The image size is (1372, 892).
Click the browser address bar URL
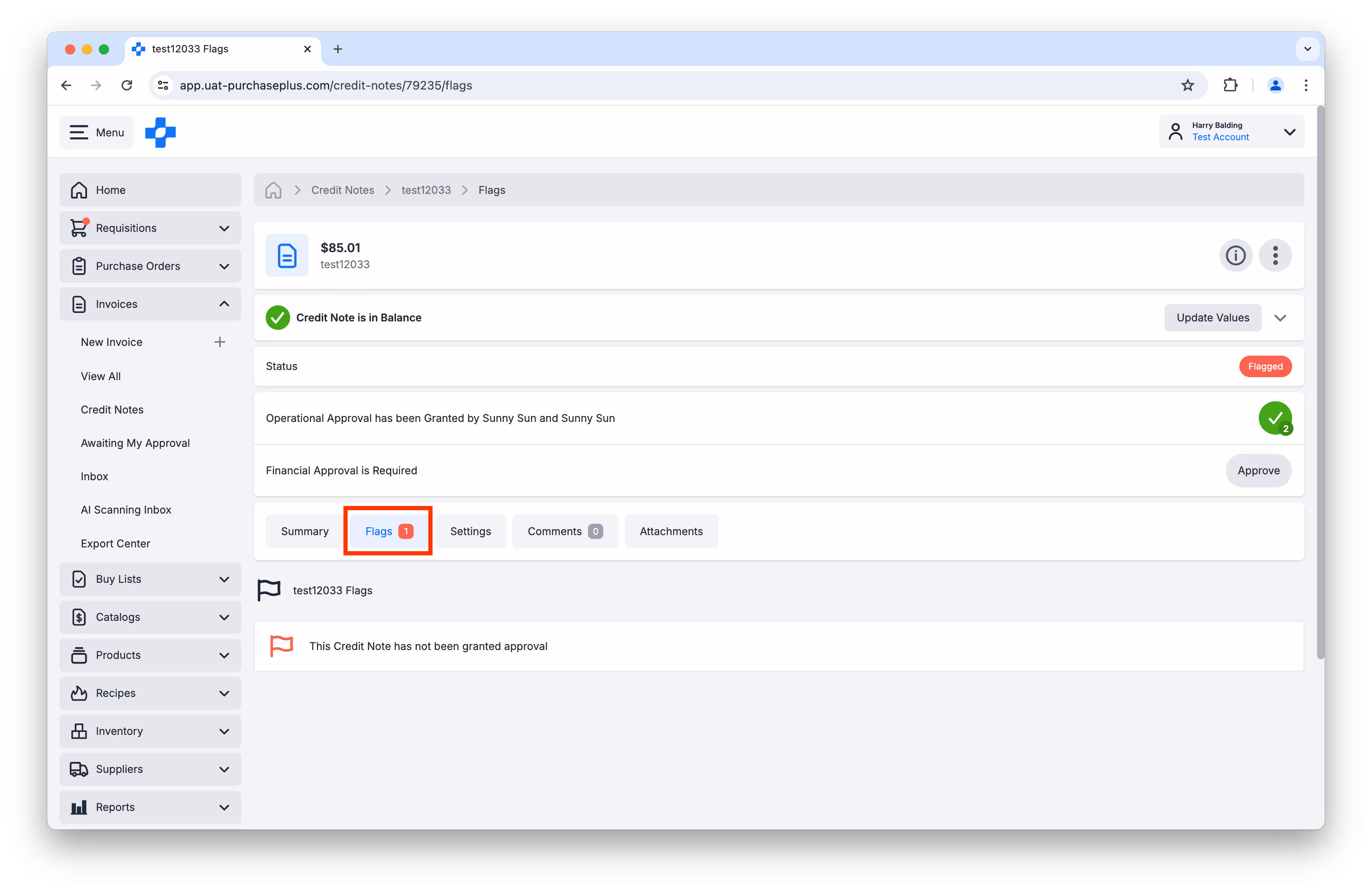point(326,85)
